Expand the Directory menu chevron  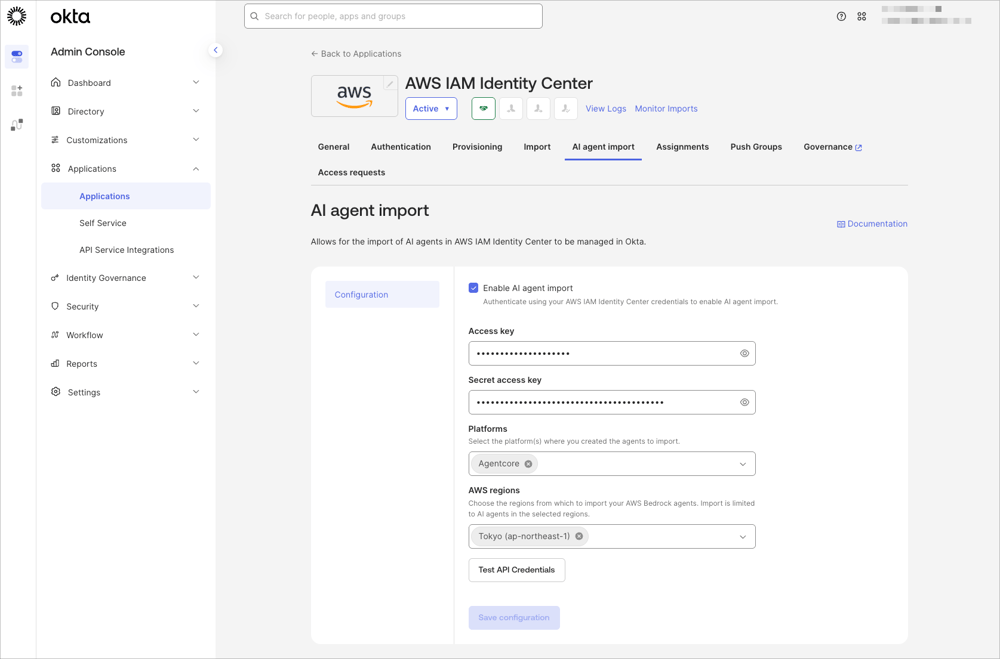pos(196,111)
